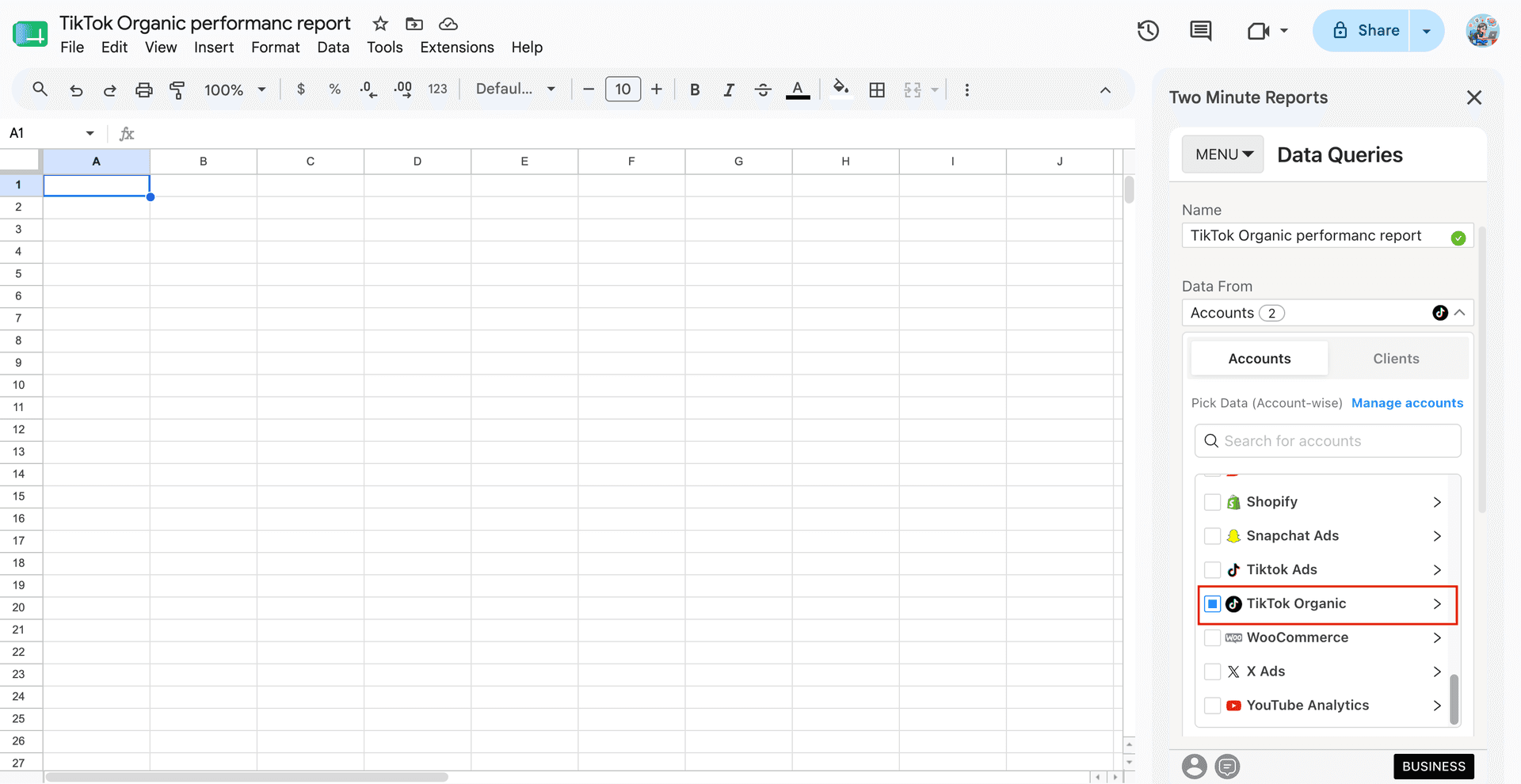Start a video call with camera icon
This screenshot has height=784, width=1521.
(1258, 31)
